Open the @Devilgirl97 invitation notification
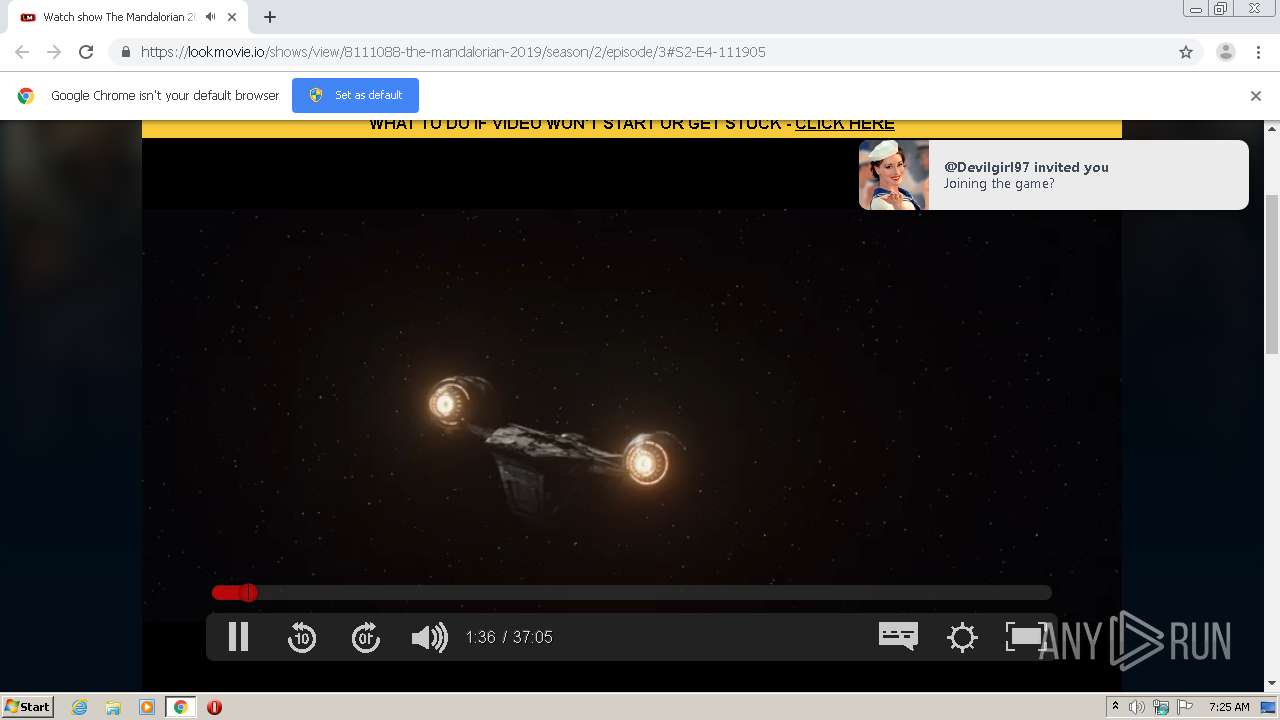Viewport: 1280px width, 720px height. point(1054,175)
